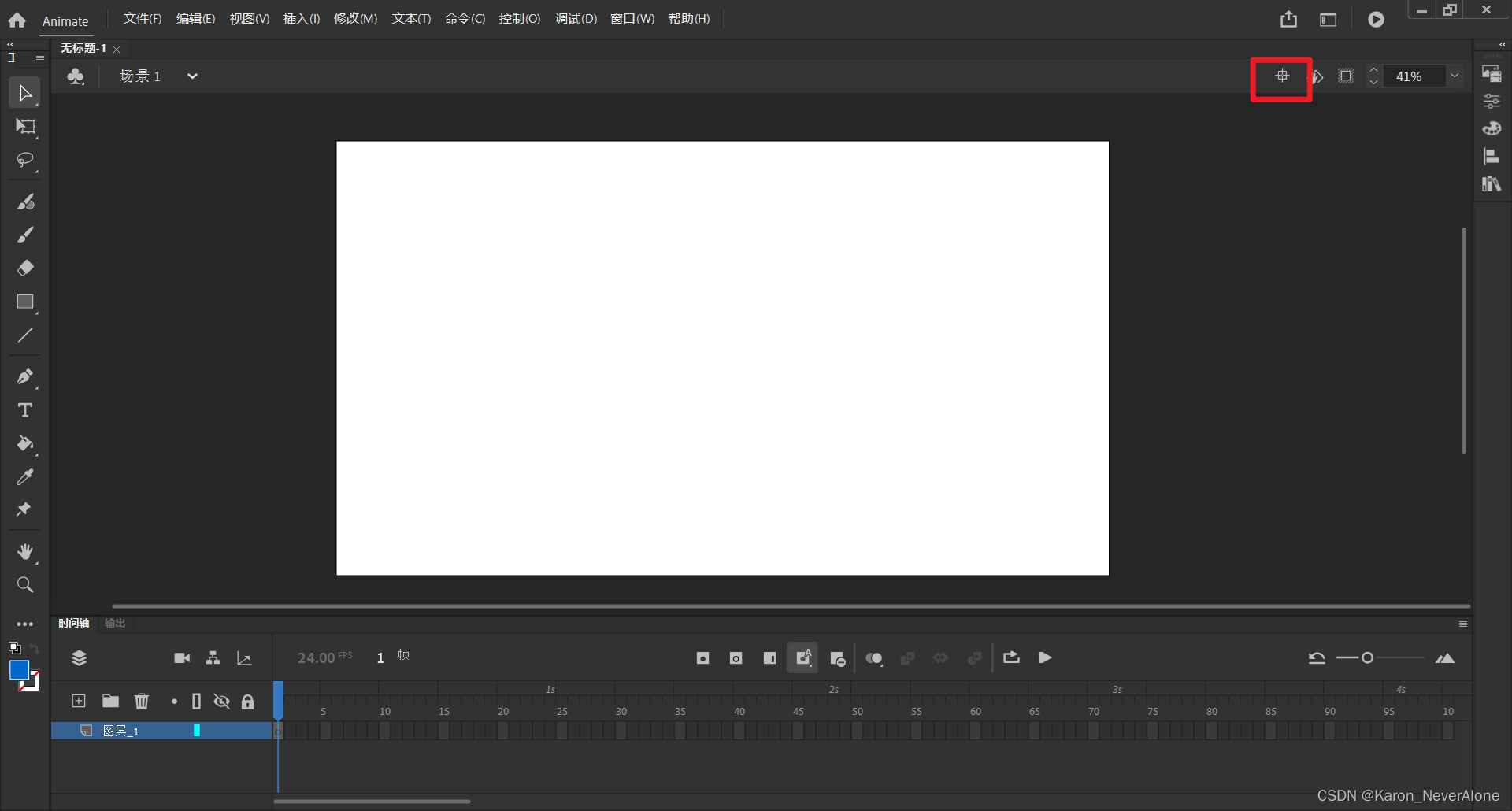Delete the selected layer

pyautogui.click(x=142, y=702)
